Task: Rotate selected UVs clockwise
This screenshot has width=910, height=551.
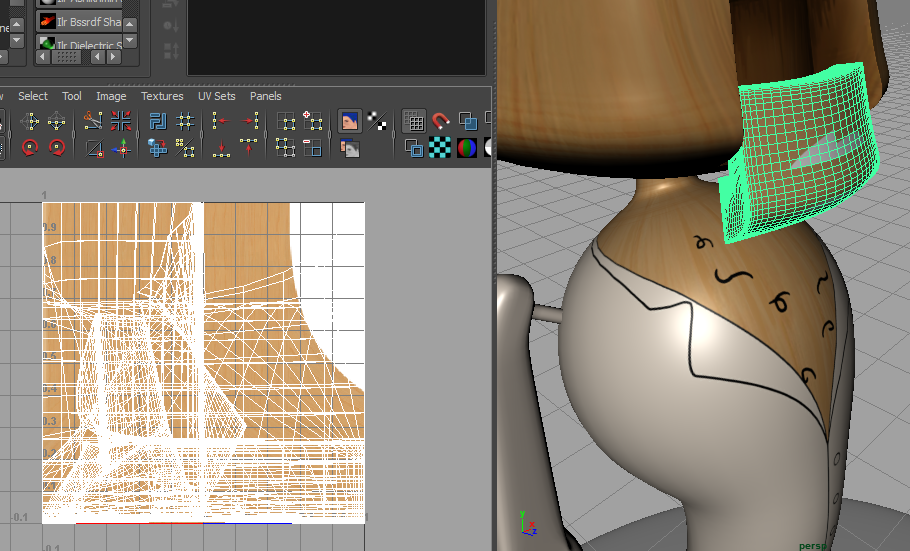Action: pos(56,148)
